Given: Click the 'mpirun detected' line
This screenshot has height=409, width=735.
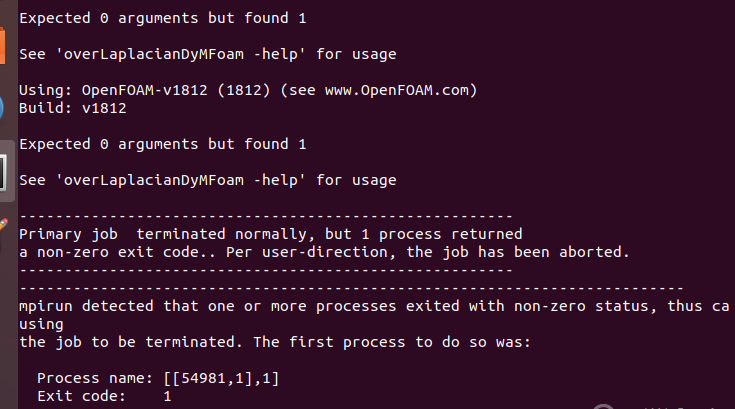Looking at the screenshot, I should (374, 306).
